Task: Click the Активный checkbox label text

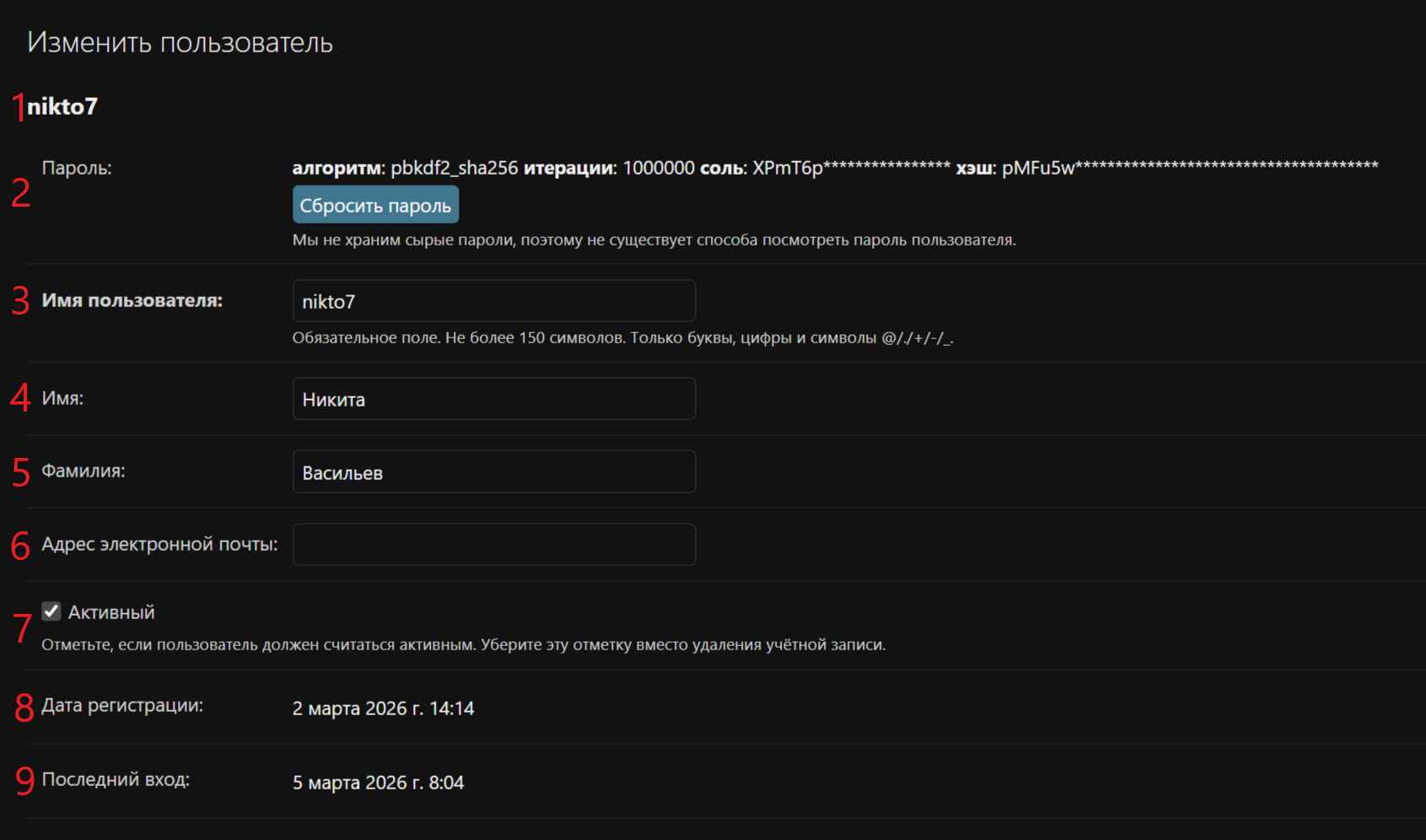Action: [x=111, y=612]
